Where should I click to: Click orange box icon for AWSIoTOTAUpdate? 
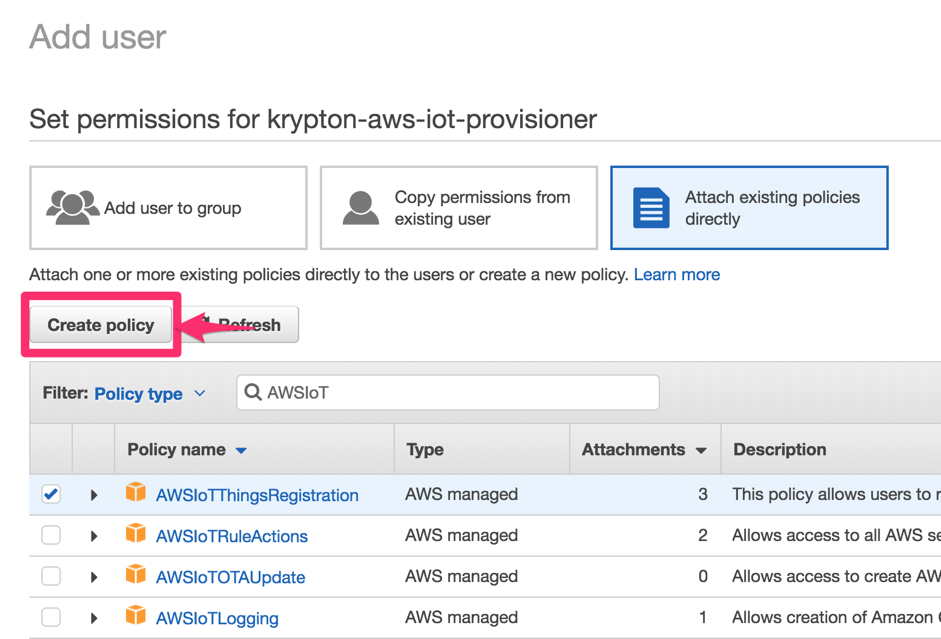pos(136,576)
